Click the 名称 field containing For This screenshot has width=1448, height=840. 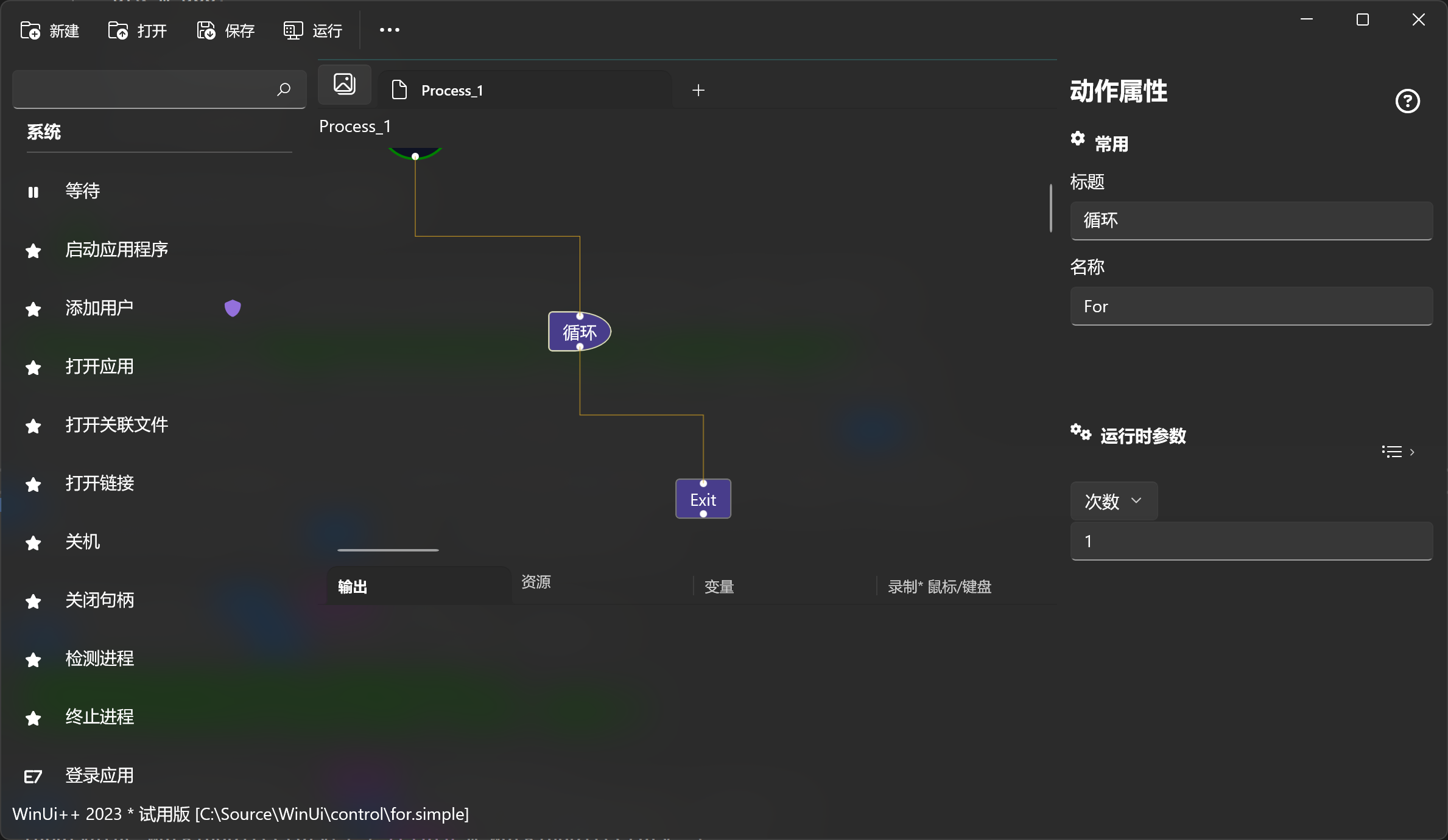(1251, 306)
